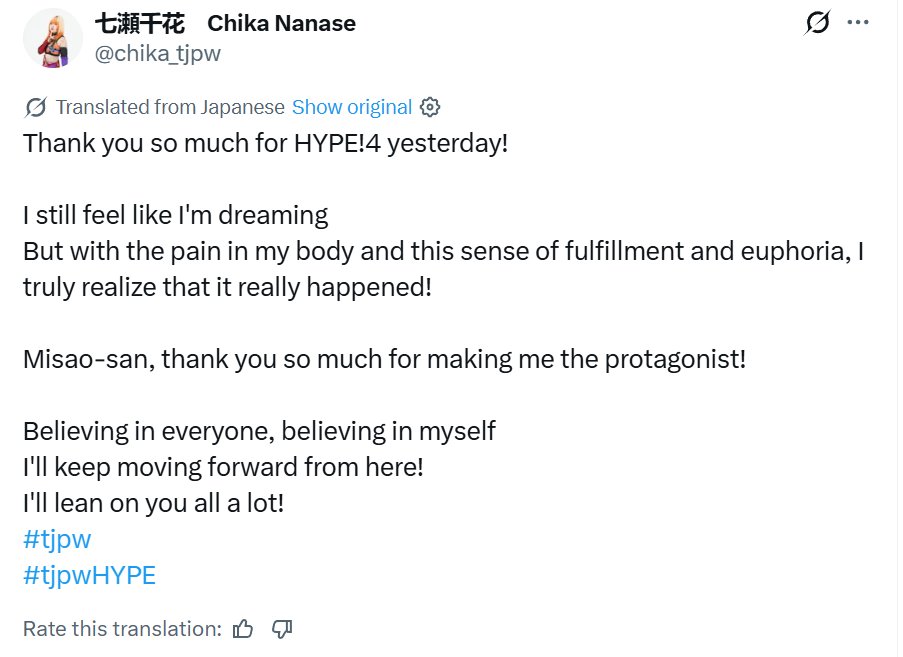Visit the @chika_tjpw handle

(x=157, y=54)
